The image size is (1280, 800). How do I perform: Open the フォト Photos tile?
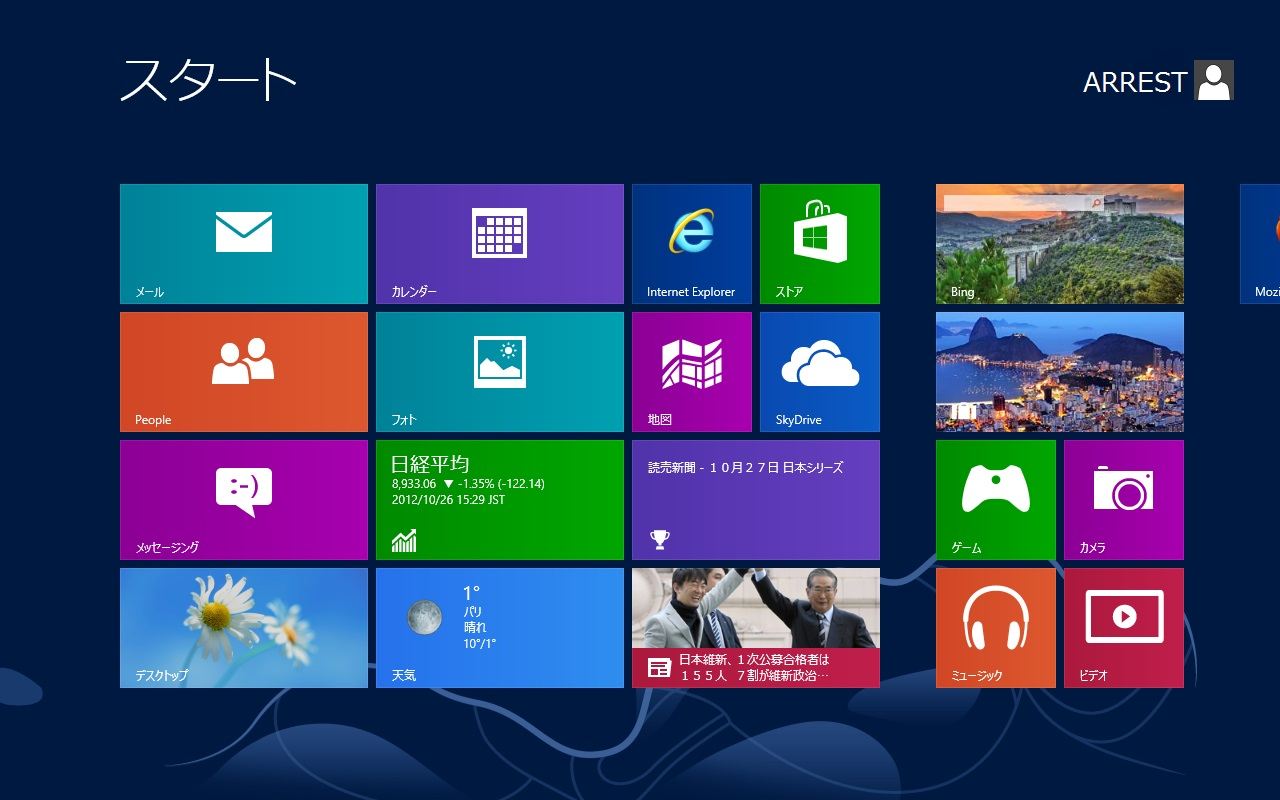coord(500,372)
